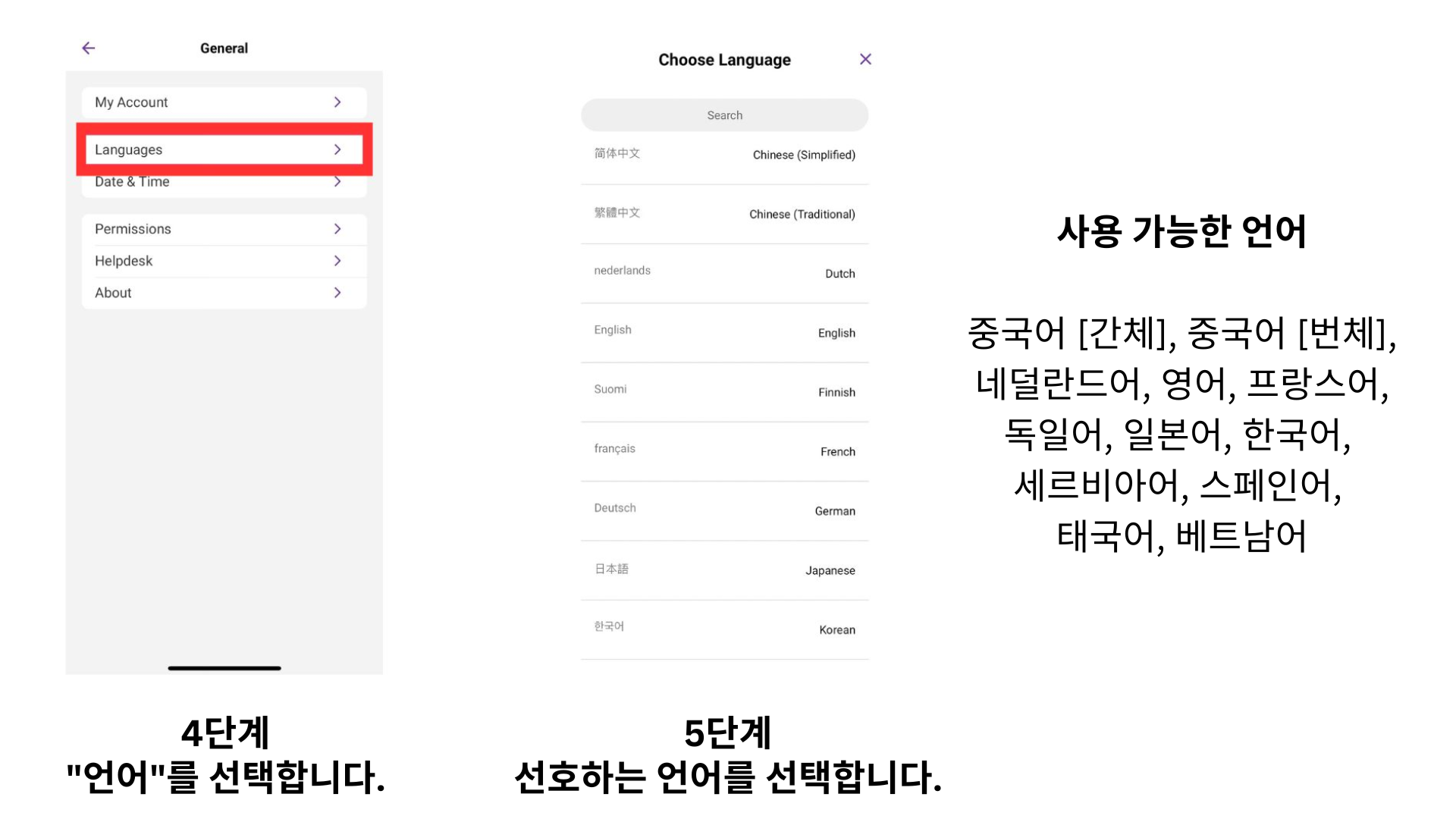Pick French (français) language option

point(724,450)
